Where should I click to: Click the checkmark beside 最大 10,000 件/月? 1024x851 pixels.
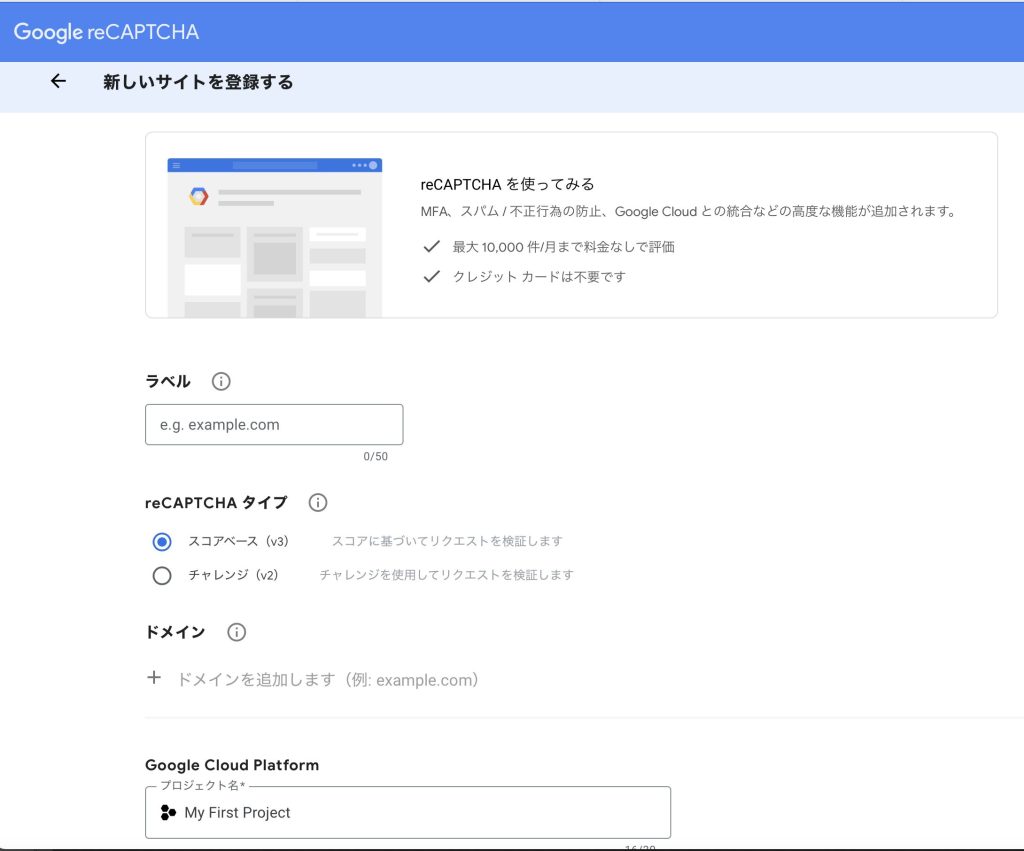point(432,246)
